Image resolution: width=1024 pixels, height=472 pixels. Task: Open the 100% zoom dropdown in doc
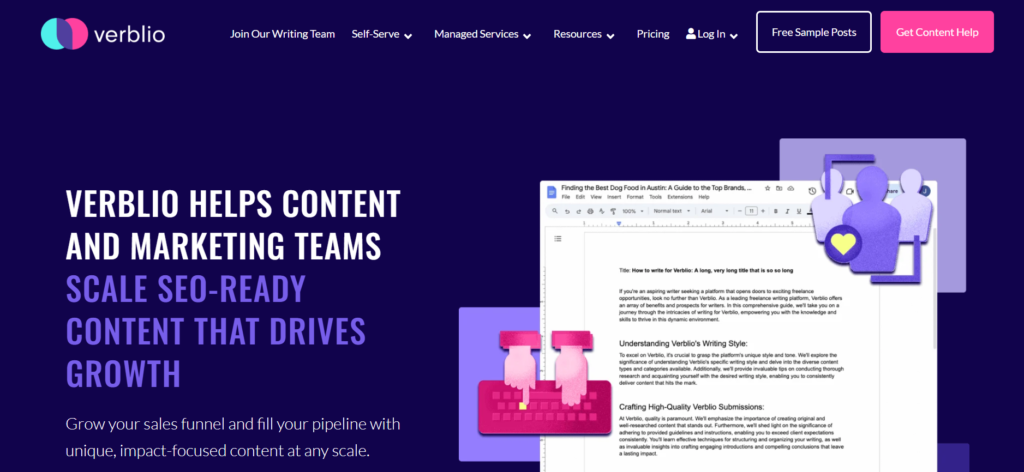tap(633, 212)
